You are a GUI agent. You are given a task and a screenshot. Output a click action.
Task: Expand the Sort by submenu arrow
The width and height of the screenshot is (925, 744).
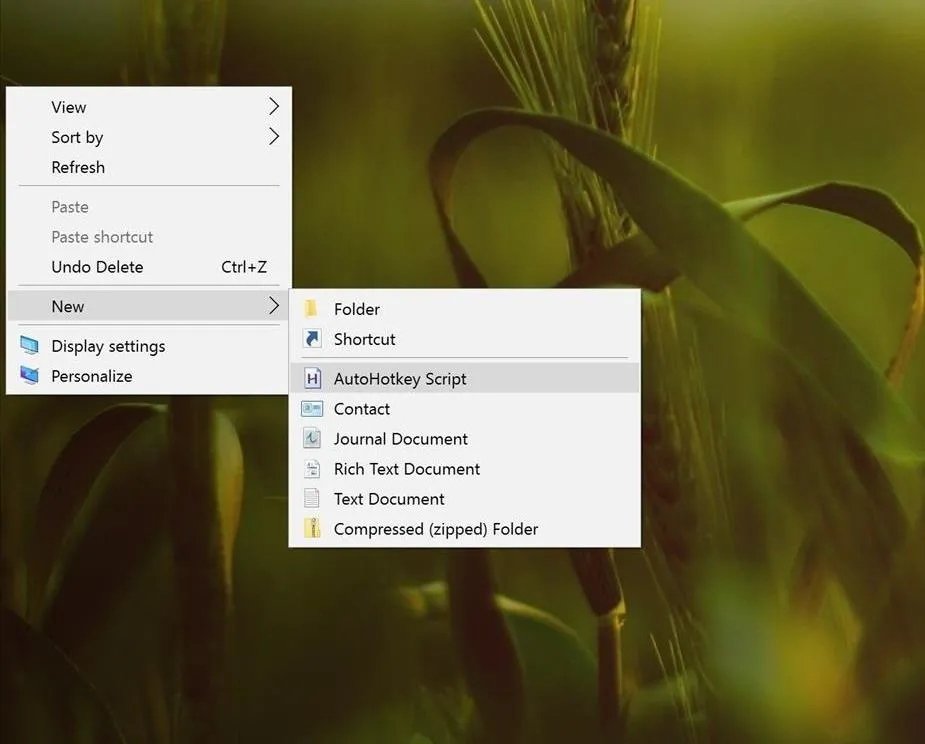coord(274,137)
